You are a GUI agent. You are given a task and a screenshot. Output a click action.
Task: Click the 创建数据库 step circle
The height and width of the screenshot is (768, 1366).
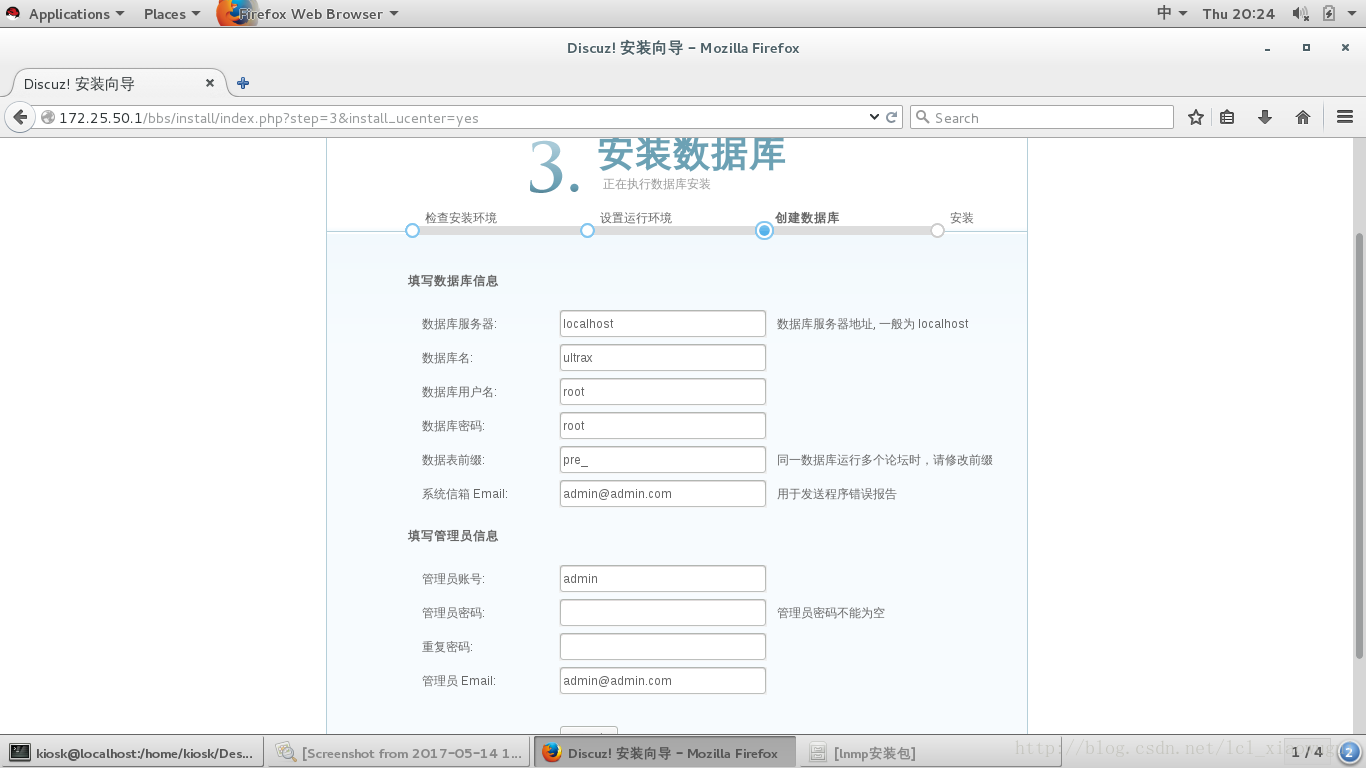coord(764,231)
